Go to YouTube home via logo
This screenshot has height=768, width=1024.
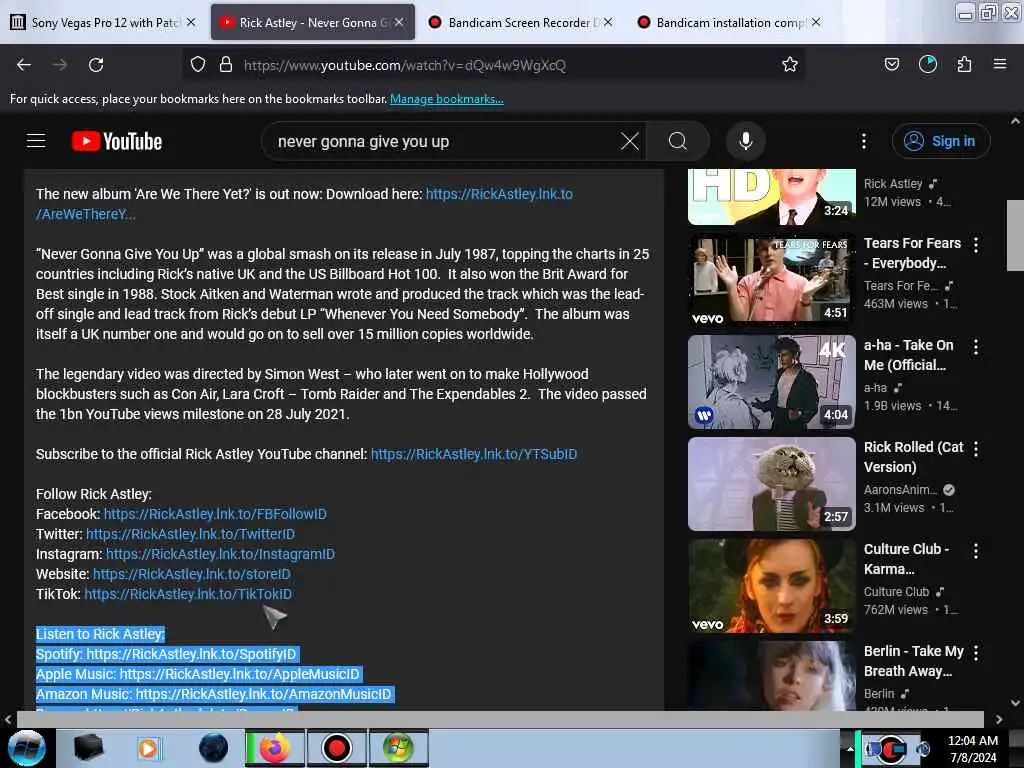click(117, 141)
